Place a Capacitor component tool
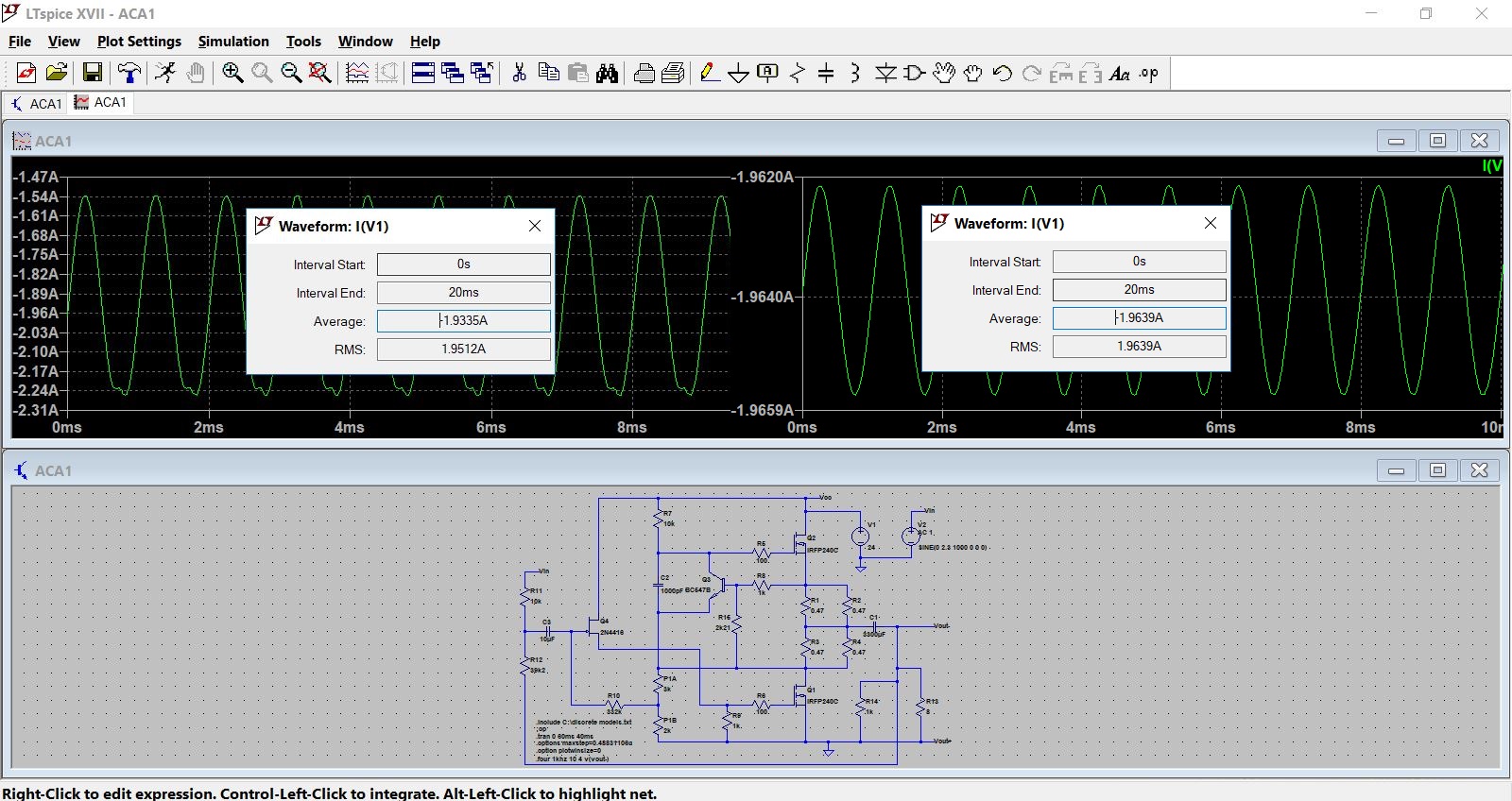Image resolution: width=1512 pixels, height=801 pixels. 826,73
